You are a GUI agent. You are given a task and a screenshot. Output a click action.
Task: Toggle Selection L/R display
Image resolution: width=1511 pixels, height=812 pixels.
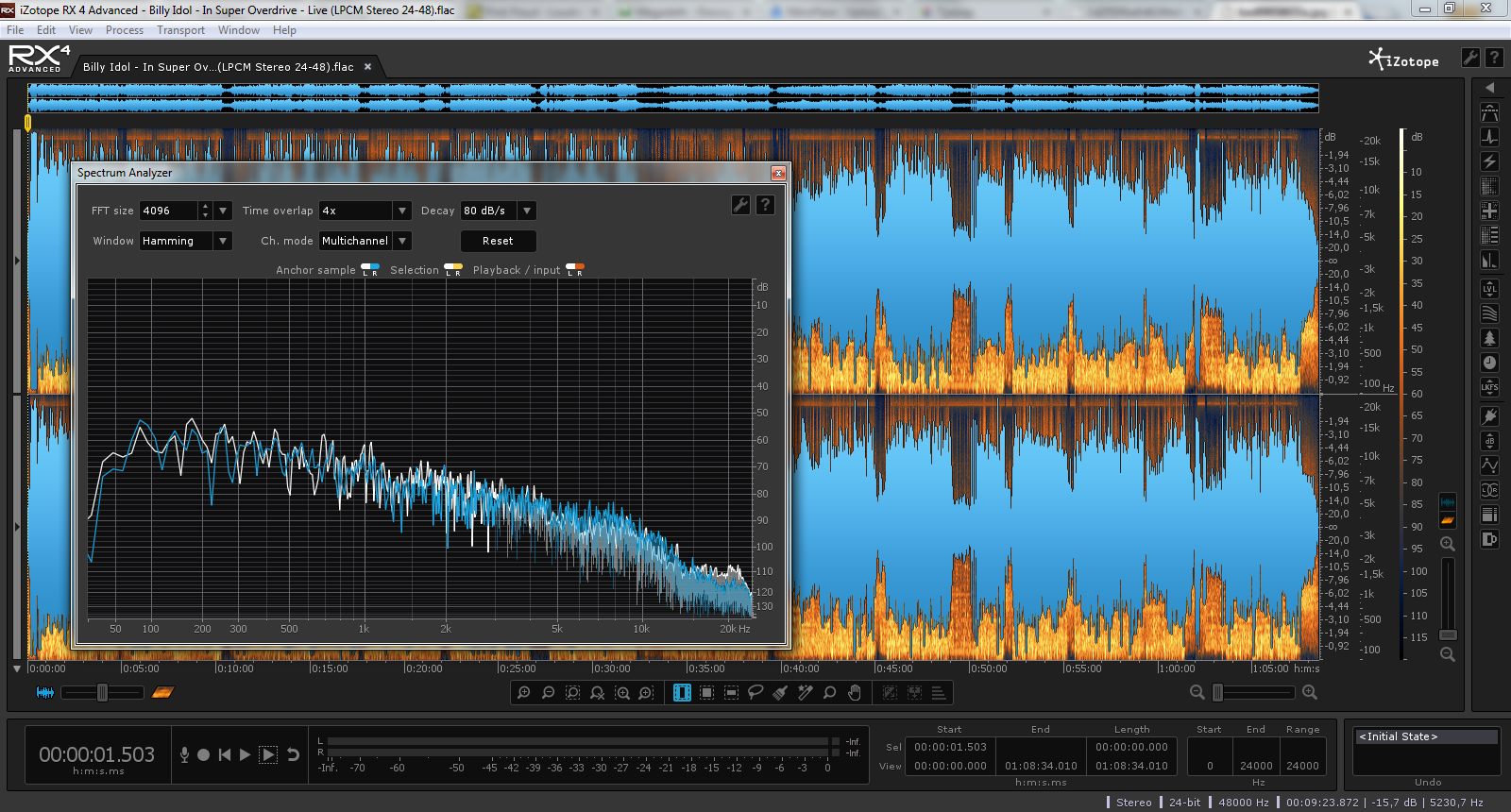pyautogui.click(x=453, y=270)
